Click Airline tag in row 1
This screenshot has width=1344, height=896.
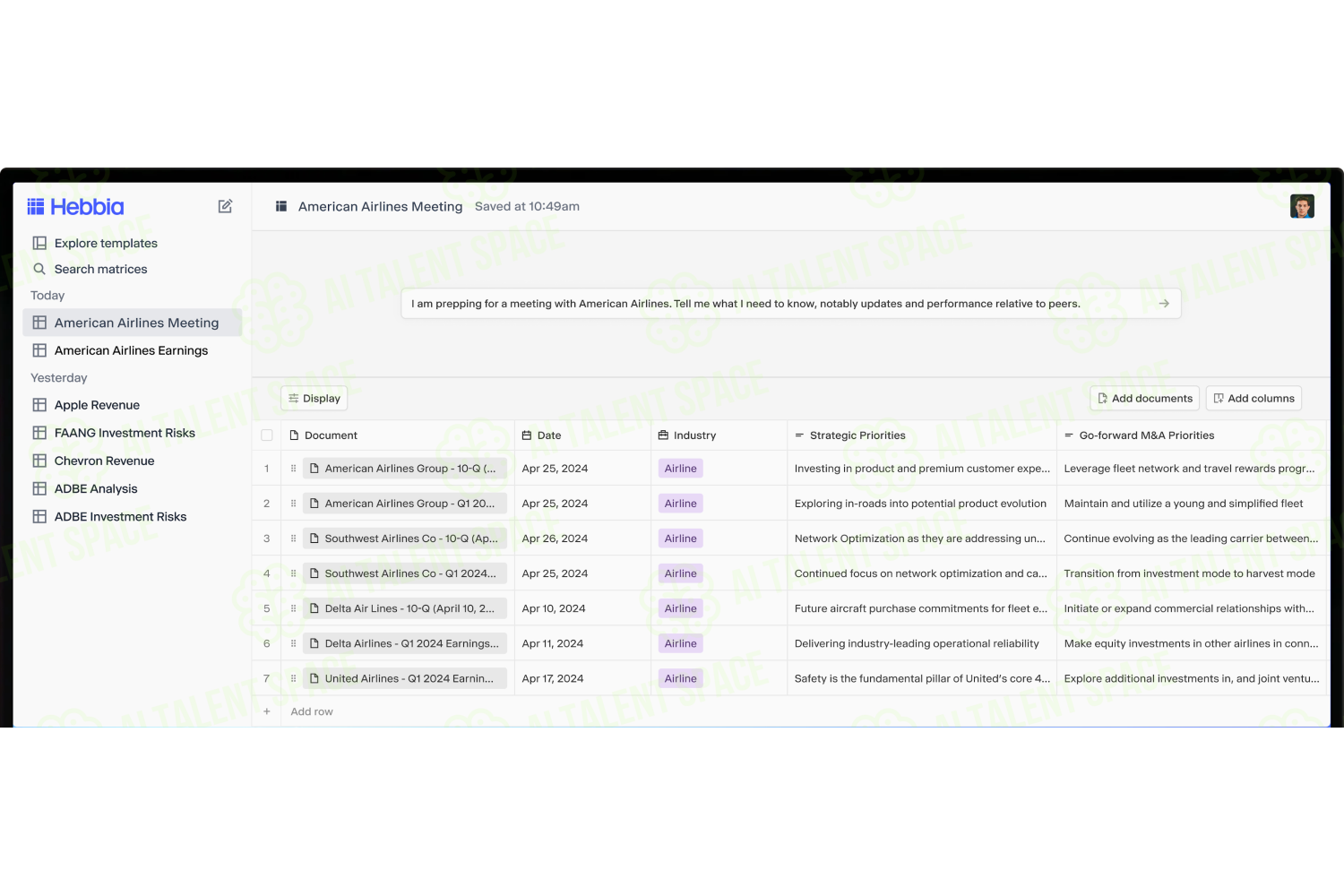(681, 469)
